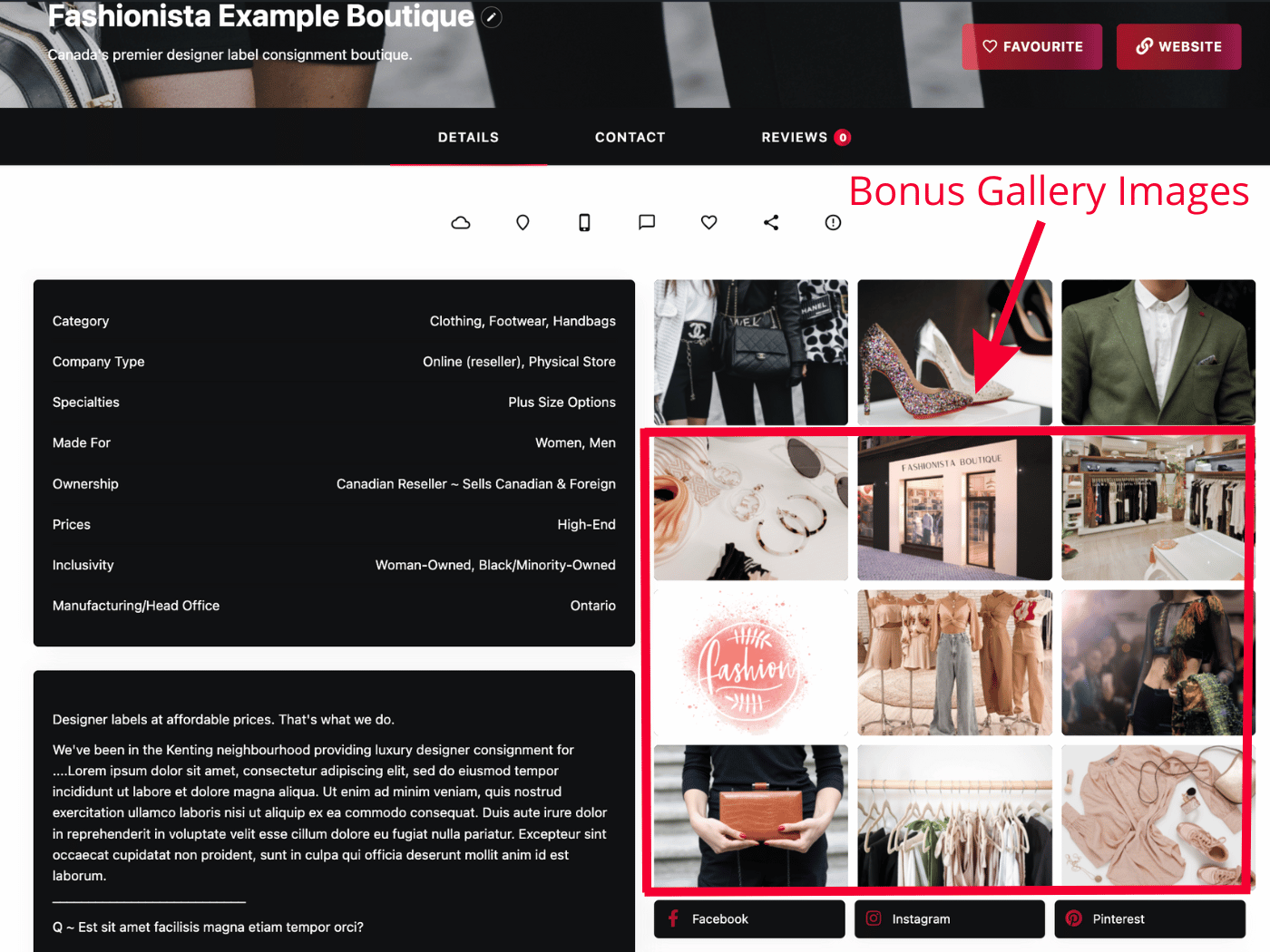Open the REVIEWS tab
Screen dimensions: 1270x952
pyautogui.click(x=806, y=137)
